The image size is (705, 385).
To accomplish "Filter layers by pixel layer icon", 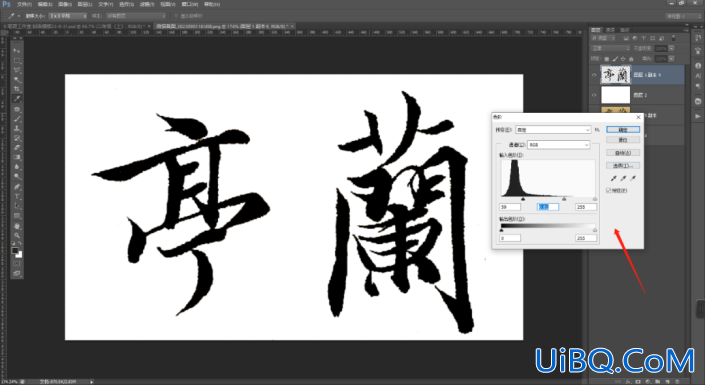I will 626,38.
